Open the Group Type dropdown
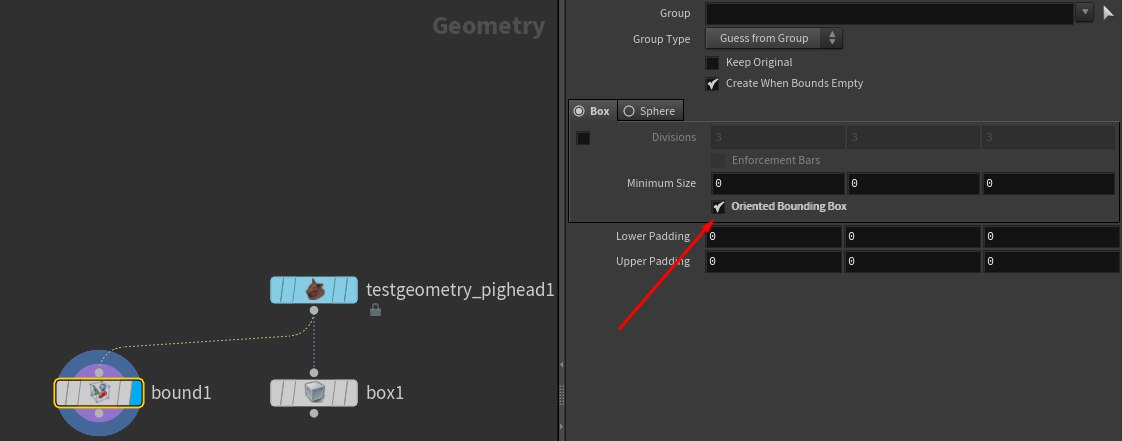1122x441 pixels. (774, 38)
